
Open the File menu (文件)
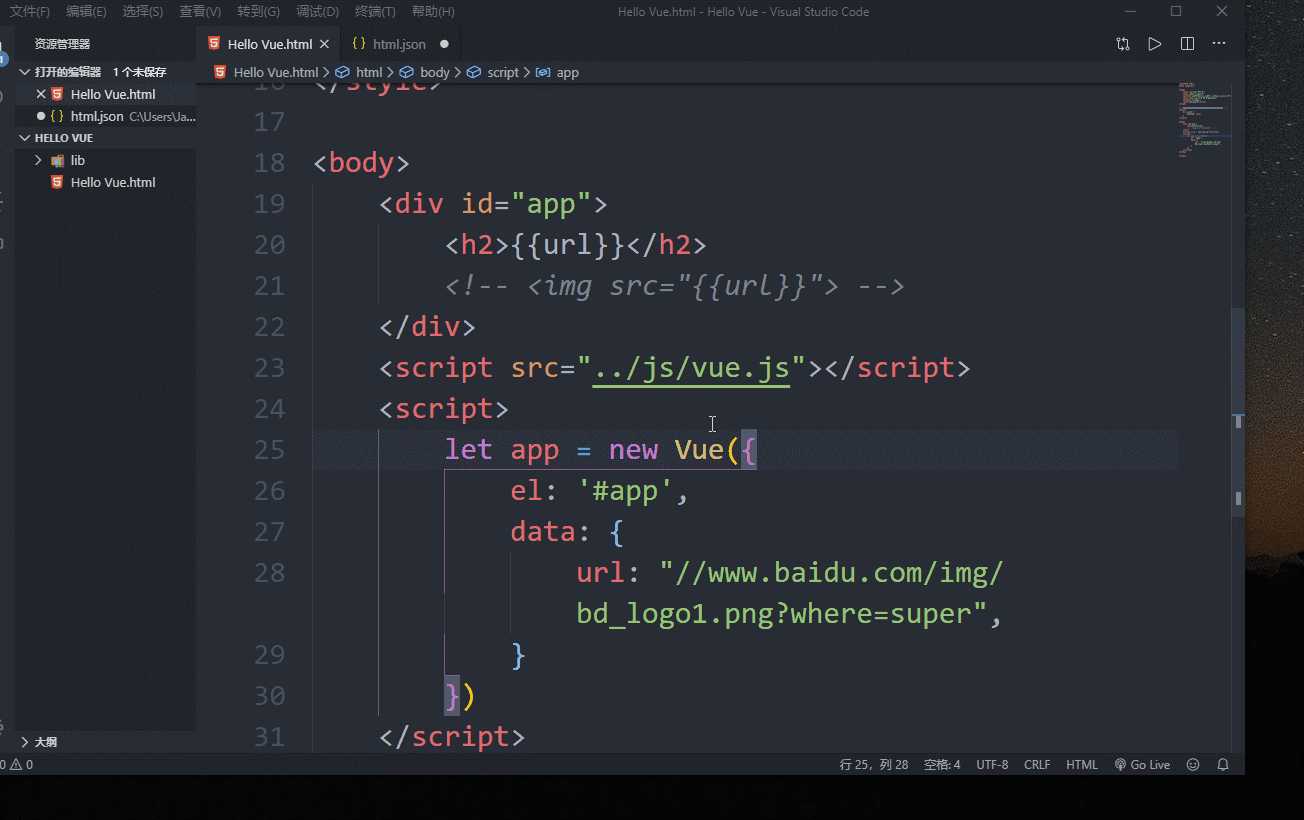coord(30,12)
